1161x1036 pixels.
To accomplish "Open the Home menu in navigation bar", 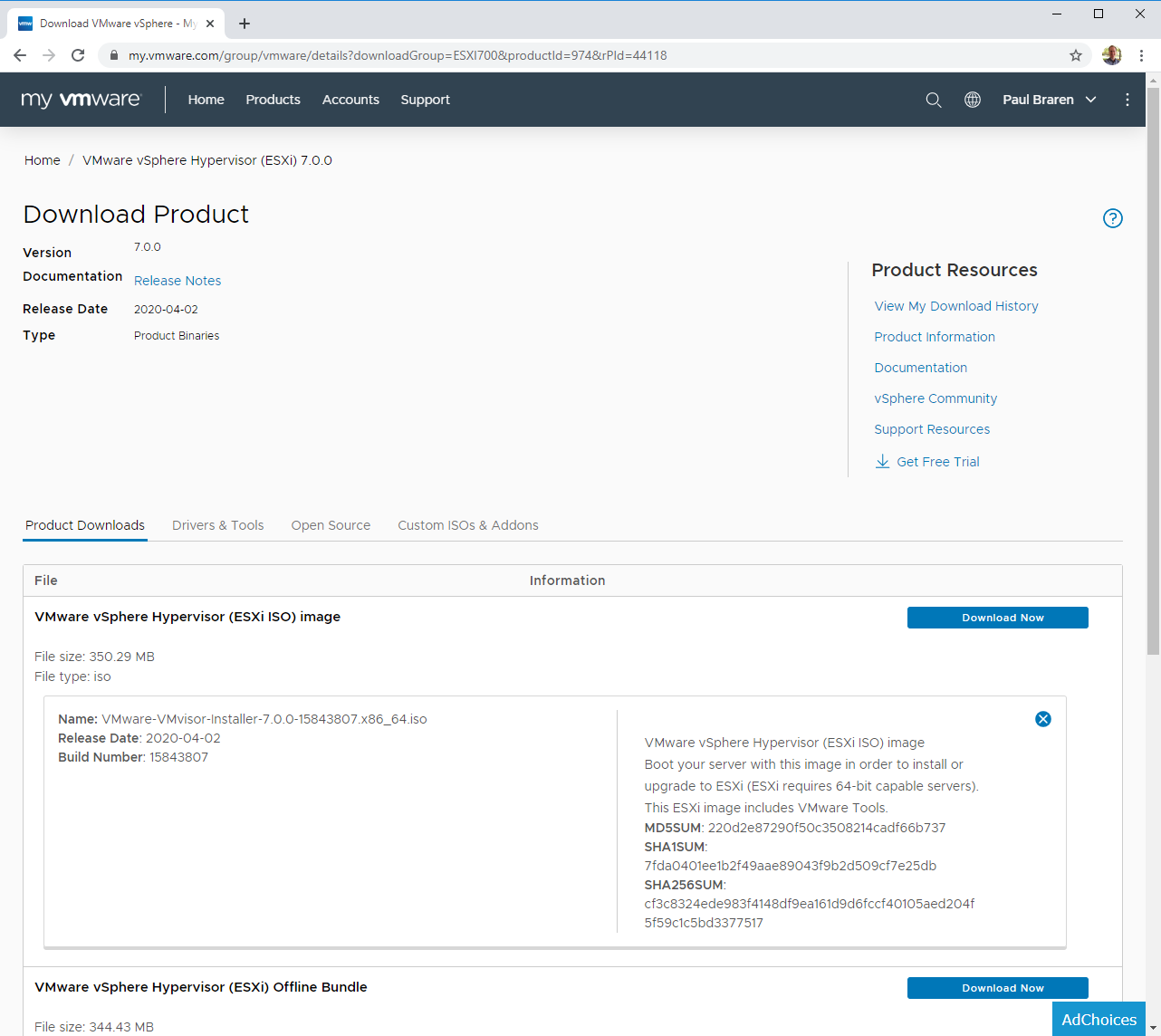I will [x=206, y=100].
